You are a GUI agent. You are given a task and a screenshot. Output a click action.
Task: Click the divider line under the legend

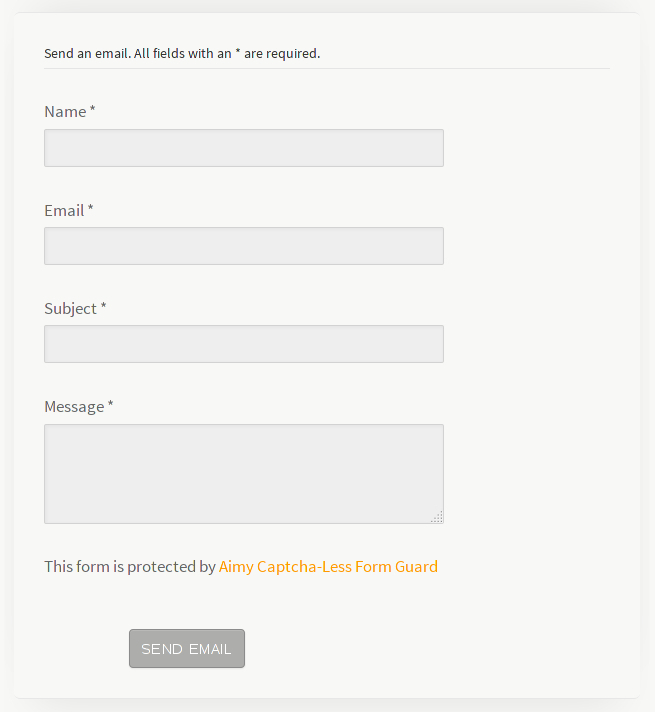point(327,69)
